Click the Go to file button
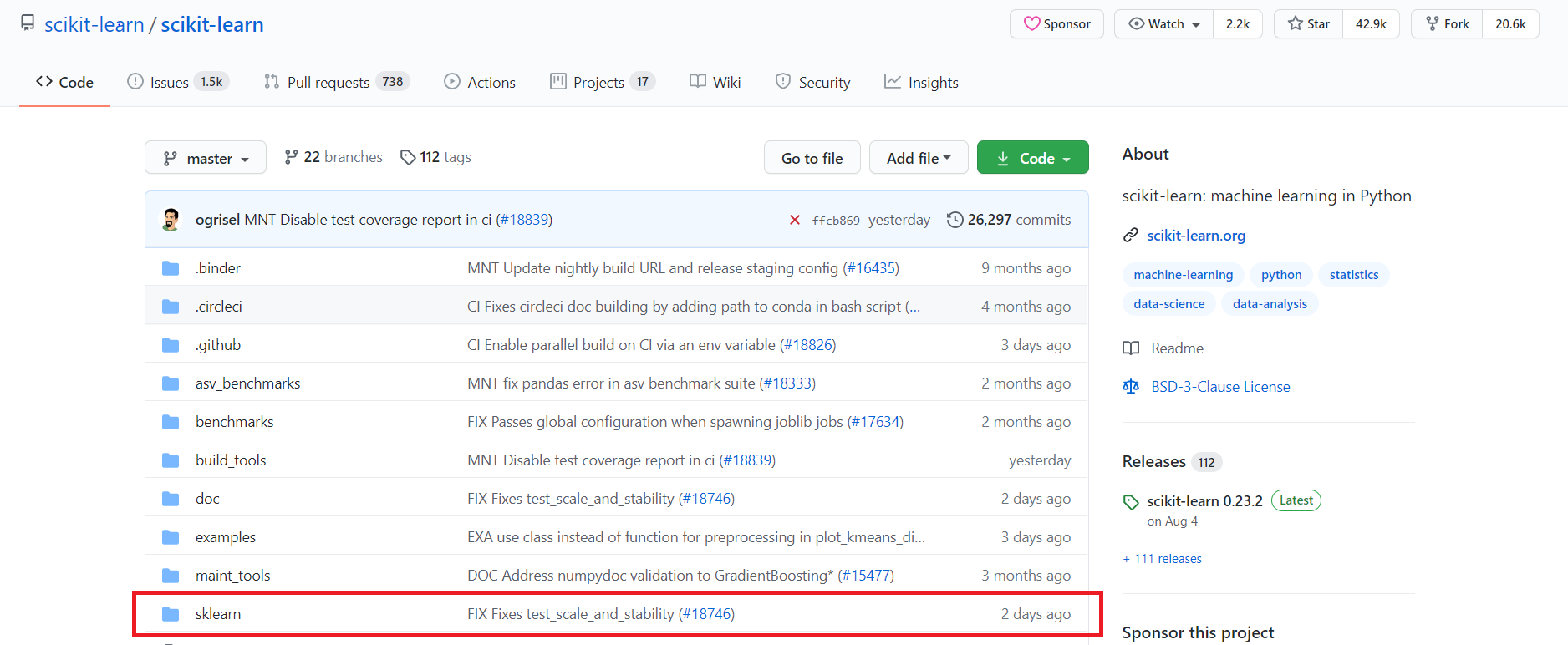 tap(812, 158)
